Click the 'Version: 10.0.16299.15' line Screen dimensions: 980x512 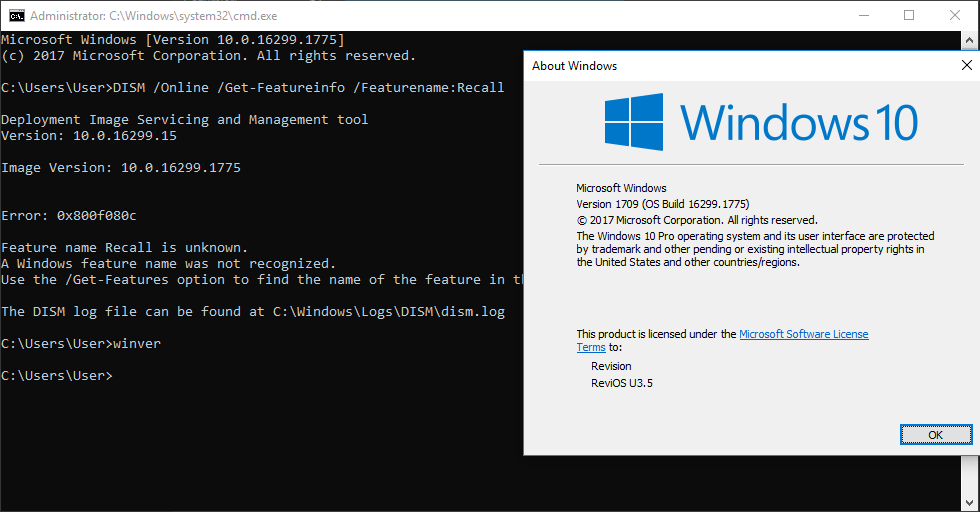coord(89,136)
